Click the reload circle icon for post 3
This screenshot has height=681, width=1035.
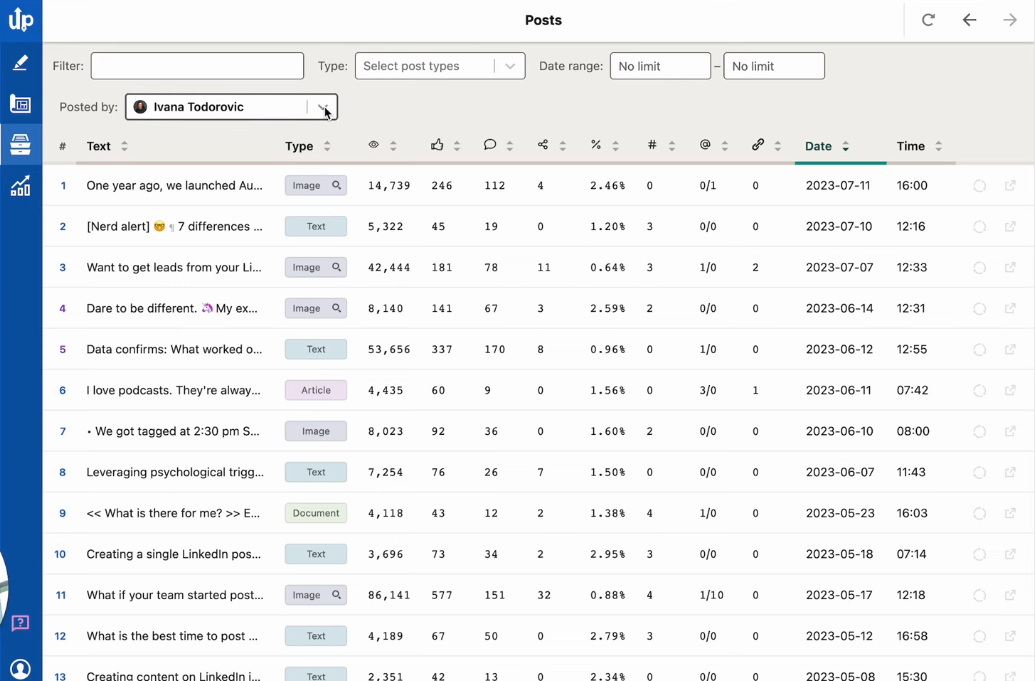coord(979,268)
